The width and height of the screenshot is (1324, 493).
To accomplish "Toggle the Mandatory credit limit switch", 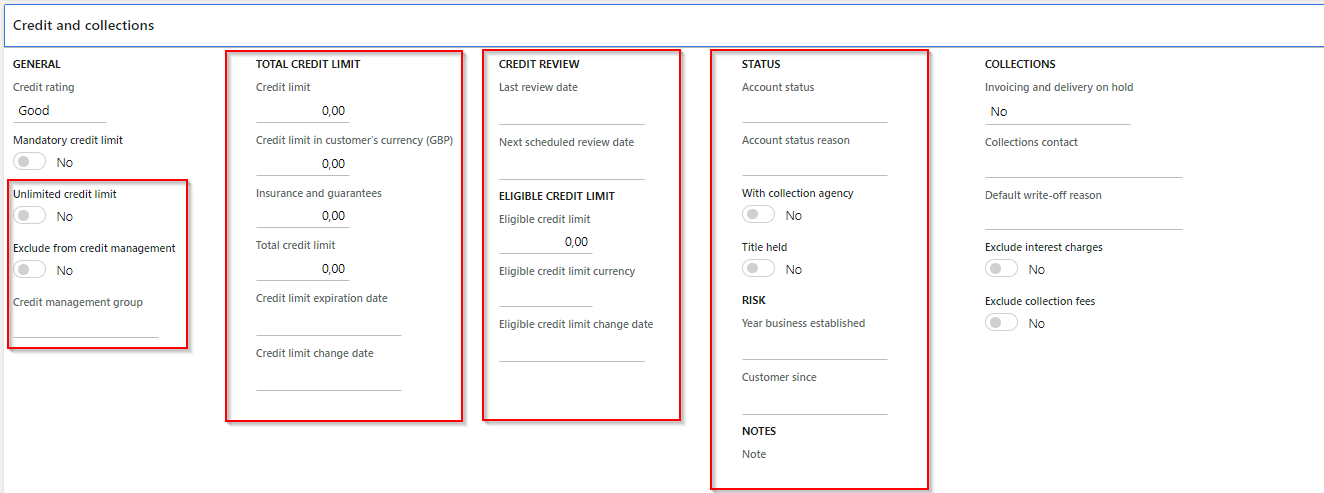I will pyautogui.click(x=30, y=162).
